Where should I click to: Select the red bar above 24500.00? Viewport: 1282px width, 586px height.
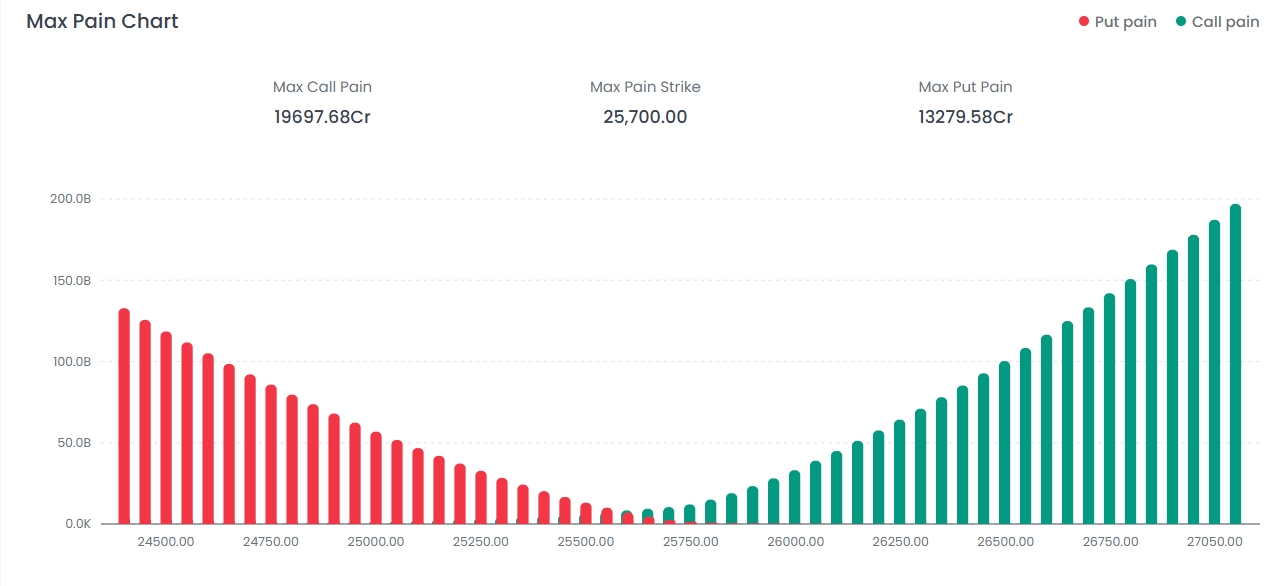click(x=166, y=428)
